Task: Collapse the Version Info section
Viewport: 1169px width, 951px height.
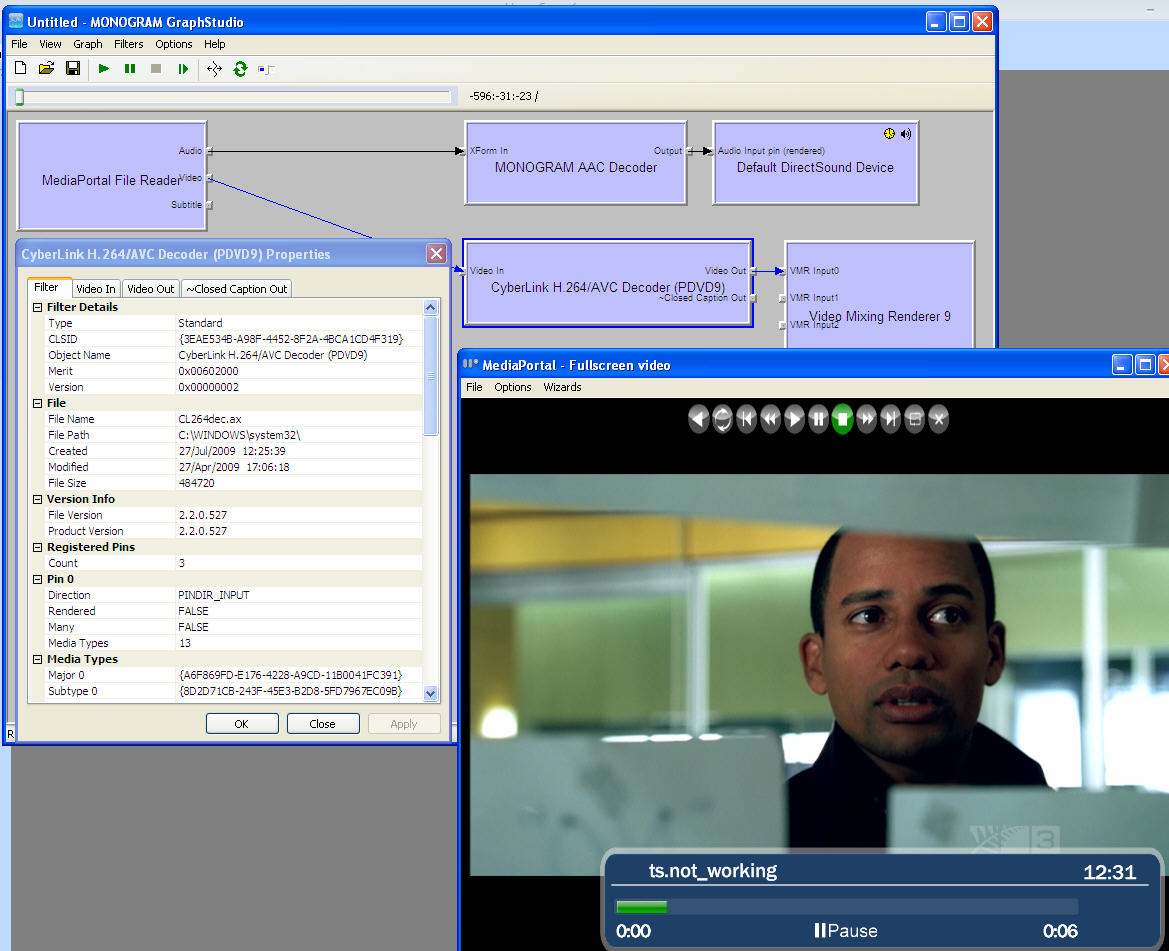Action: pyautogui.click(x=37, y=499)
